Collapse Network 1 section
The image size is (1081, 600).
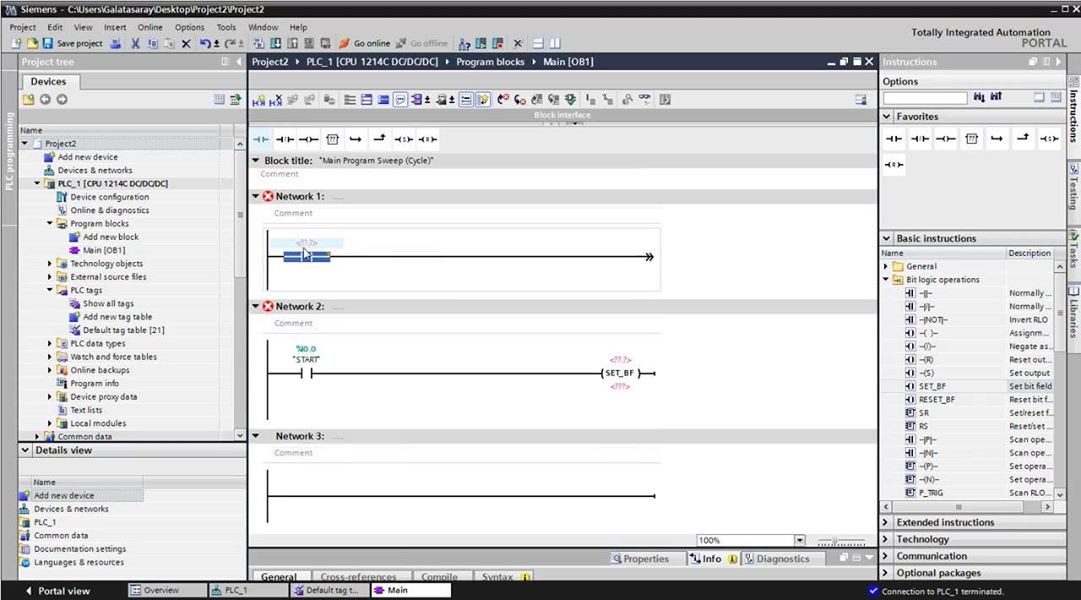(x=256, y=197)
